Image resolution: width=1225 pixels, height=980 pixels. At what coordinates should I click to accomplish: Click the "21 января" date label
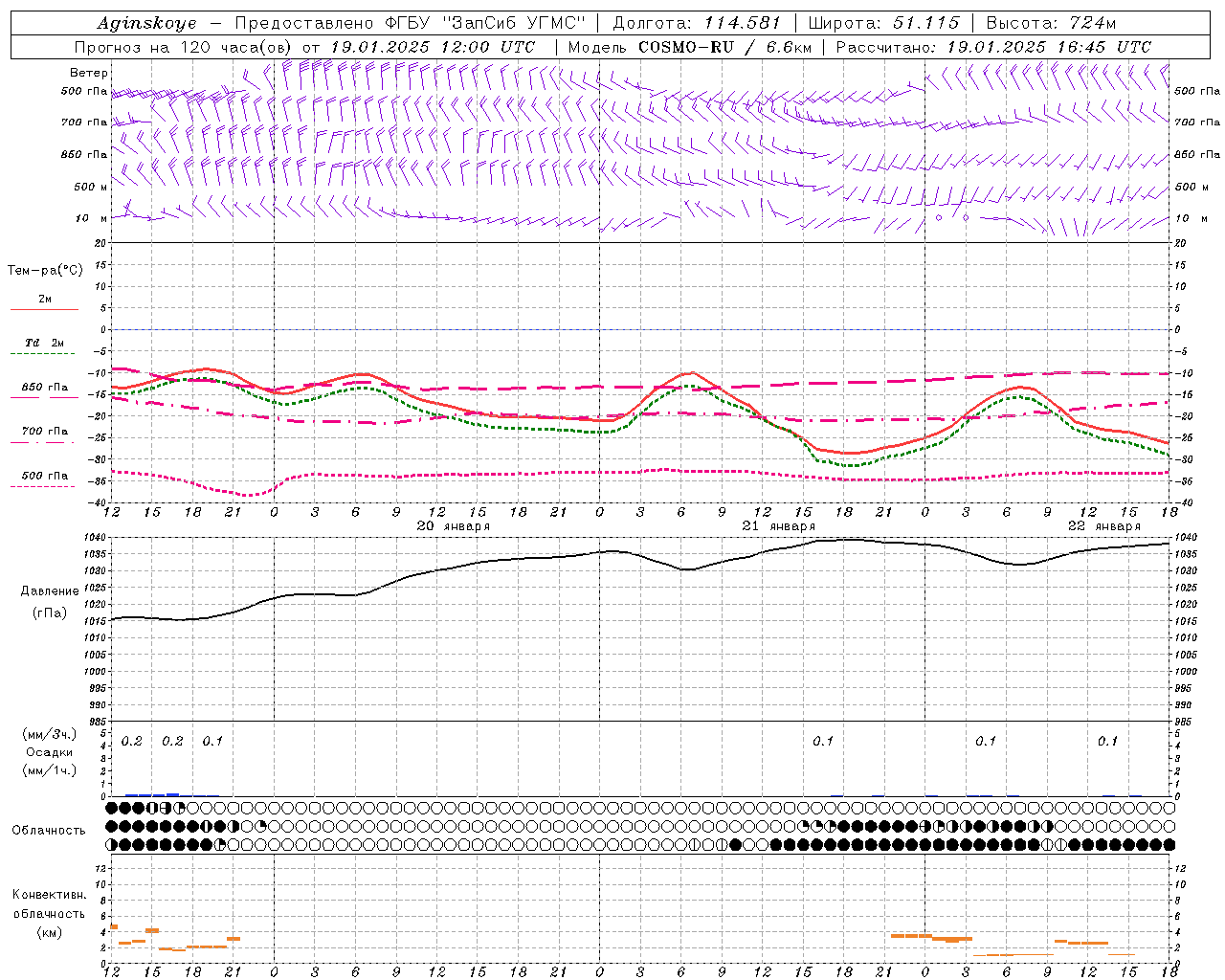pos(779,526)
